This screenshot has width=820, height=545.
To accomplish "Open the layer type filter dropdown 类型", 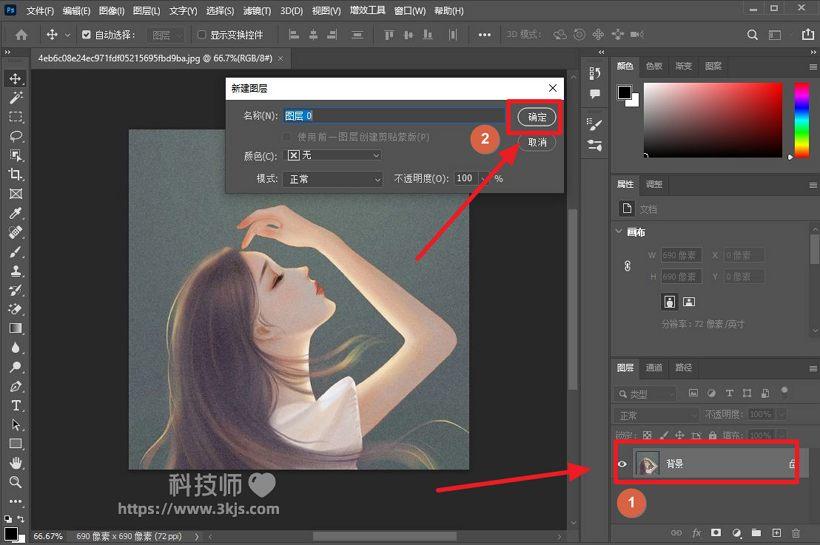I will [x=645, y=394].
